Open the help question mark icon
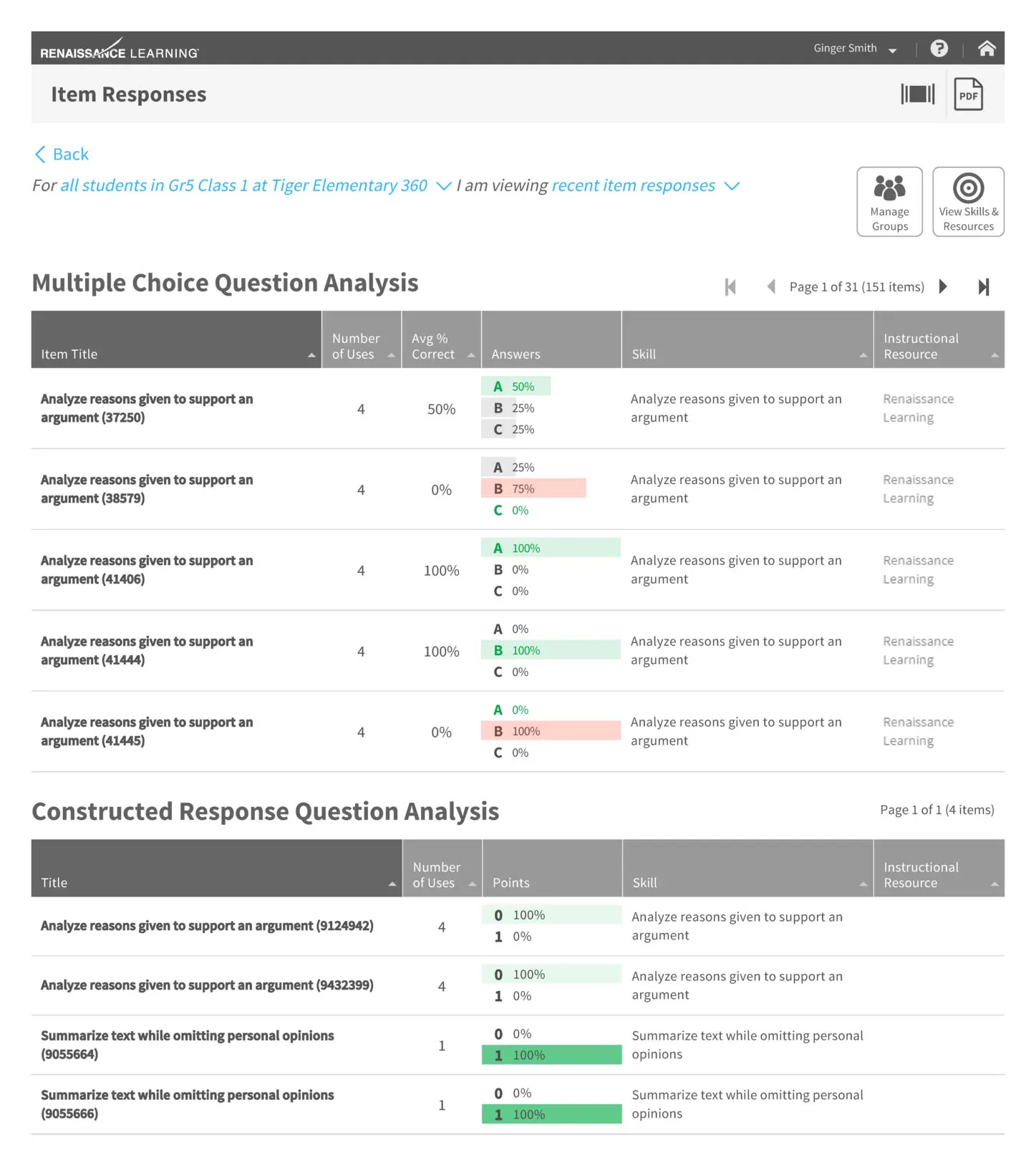This screenshot has height=1160, width=1036. pyautogui.click(x=939, y=48)
